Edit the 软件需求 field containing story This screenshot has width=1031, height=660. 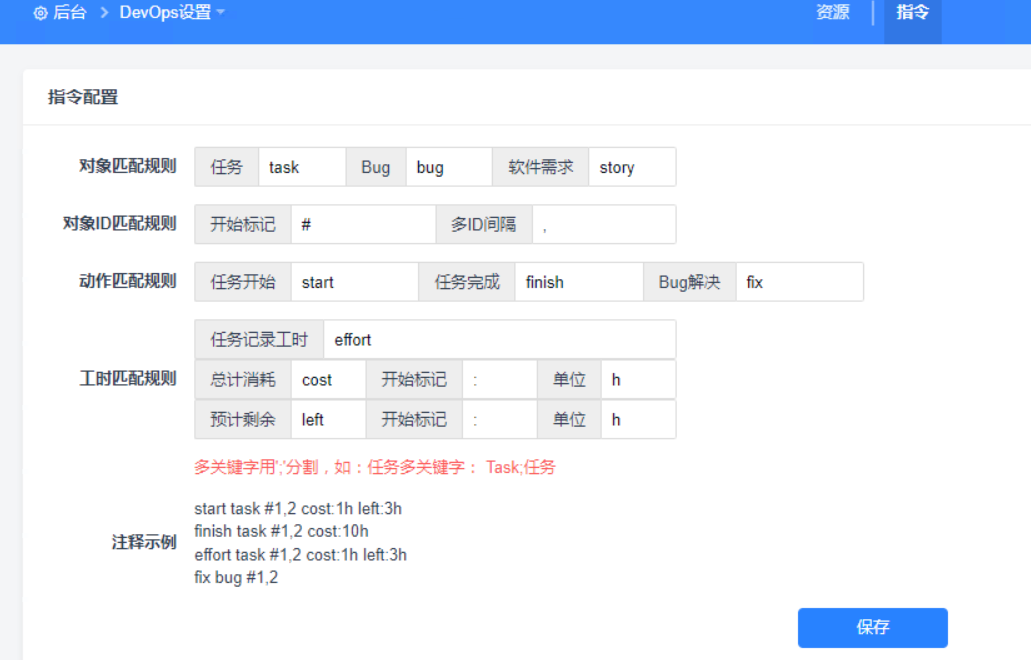[632, 167]
